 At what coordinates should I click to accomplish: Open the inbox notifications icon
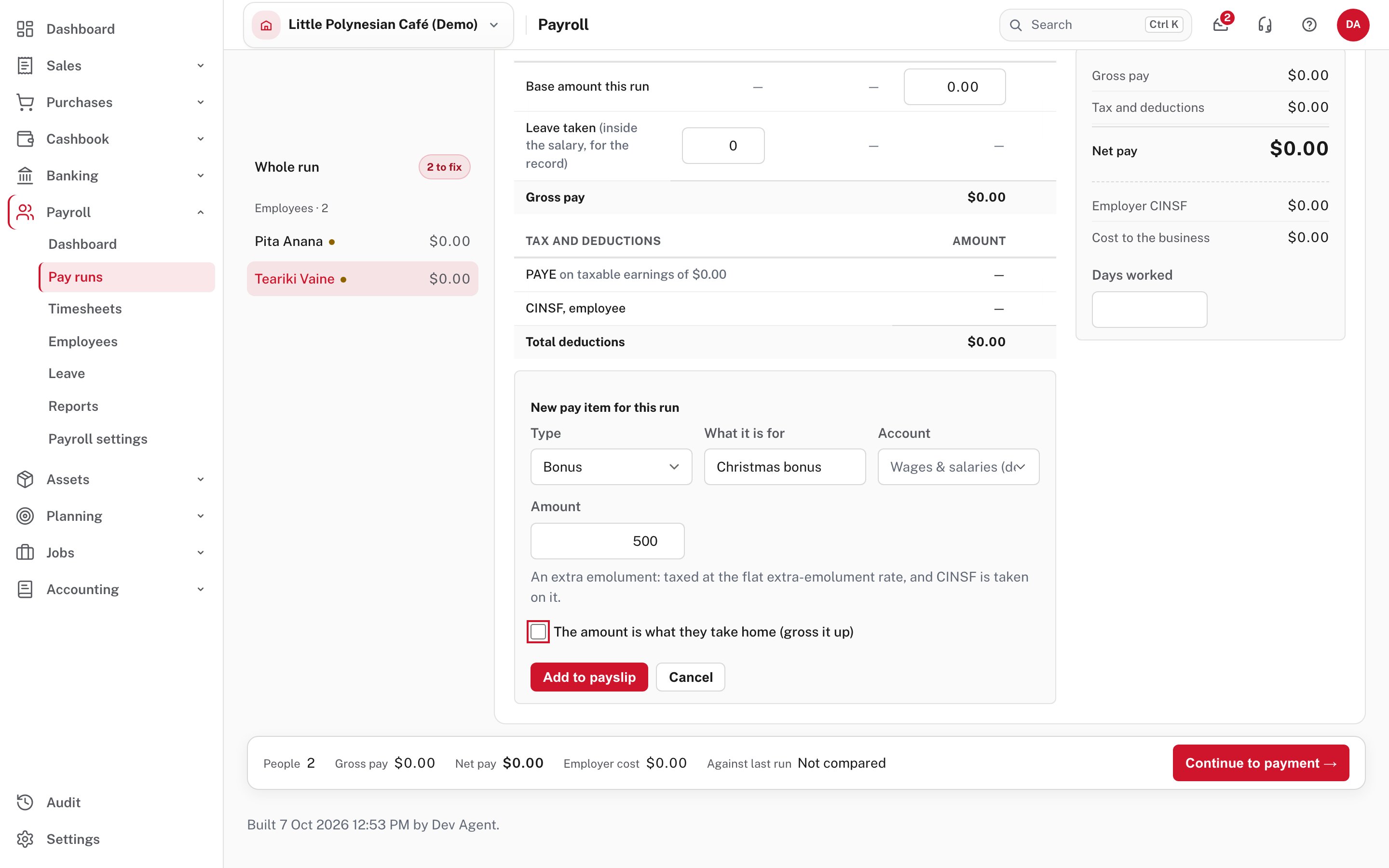(x=1220, y=25)
